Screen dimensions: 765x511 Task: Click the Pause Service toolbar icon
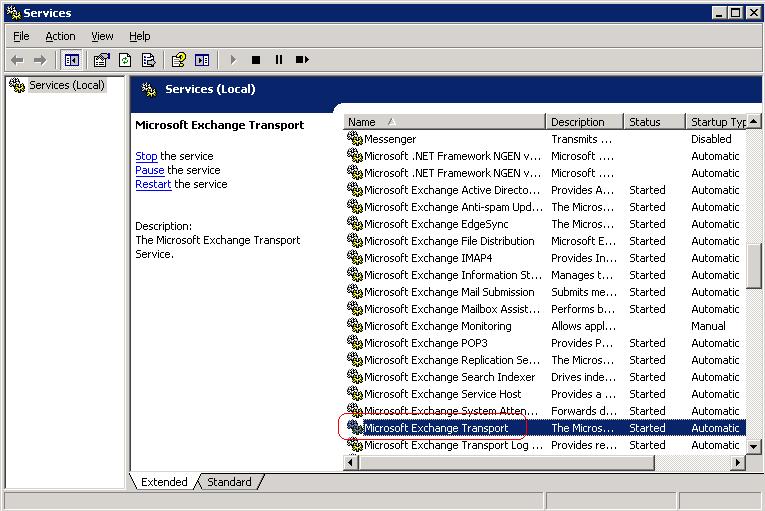tap(279, 60)
